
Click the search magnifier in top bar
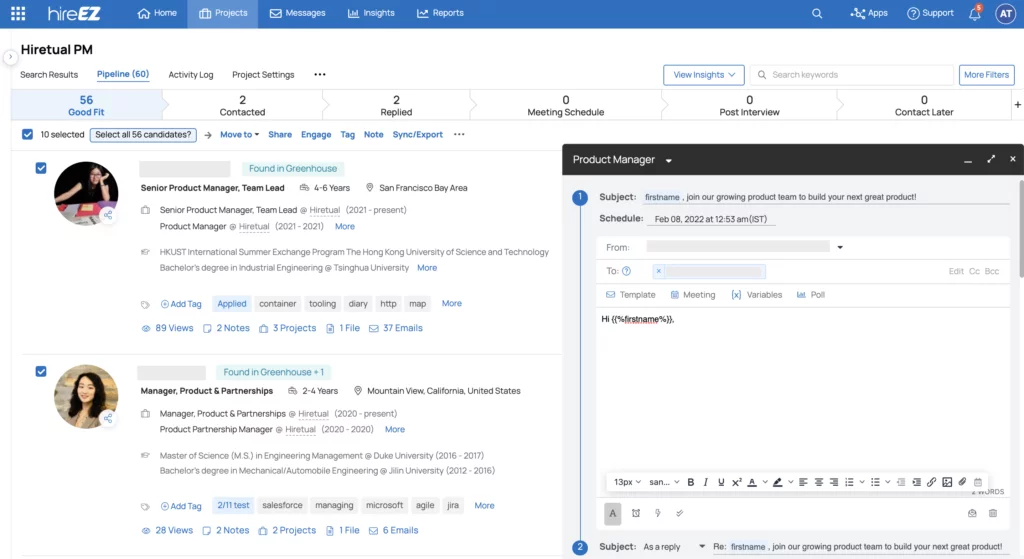[x=817, y=14]
